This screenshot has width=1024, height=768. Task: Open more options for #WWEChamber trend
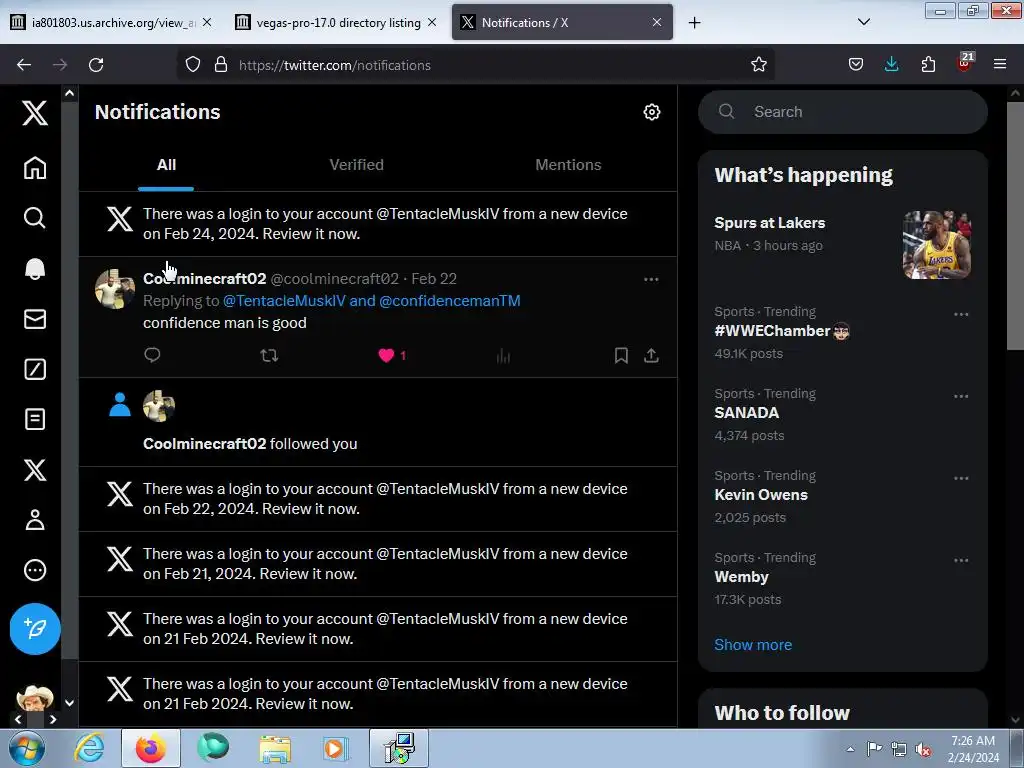click(x=961, y=314)
